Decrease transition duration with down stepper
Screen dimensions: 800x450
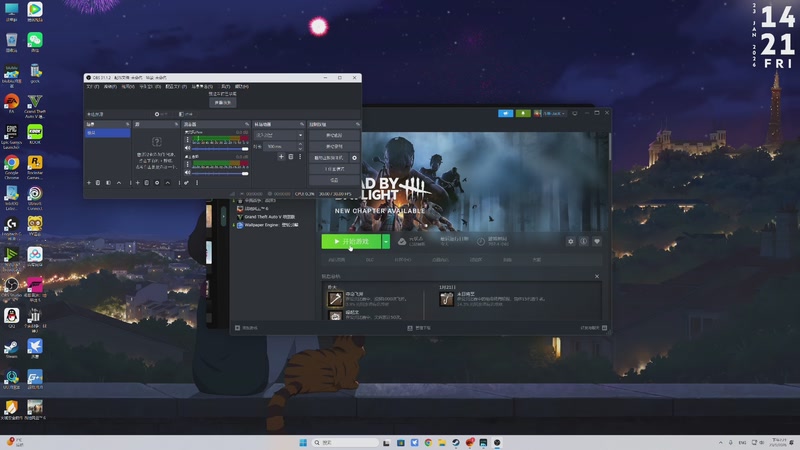tap(300, 148)
